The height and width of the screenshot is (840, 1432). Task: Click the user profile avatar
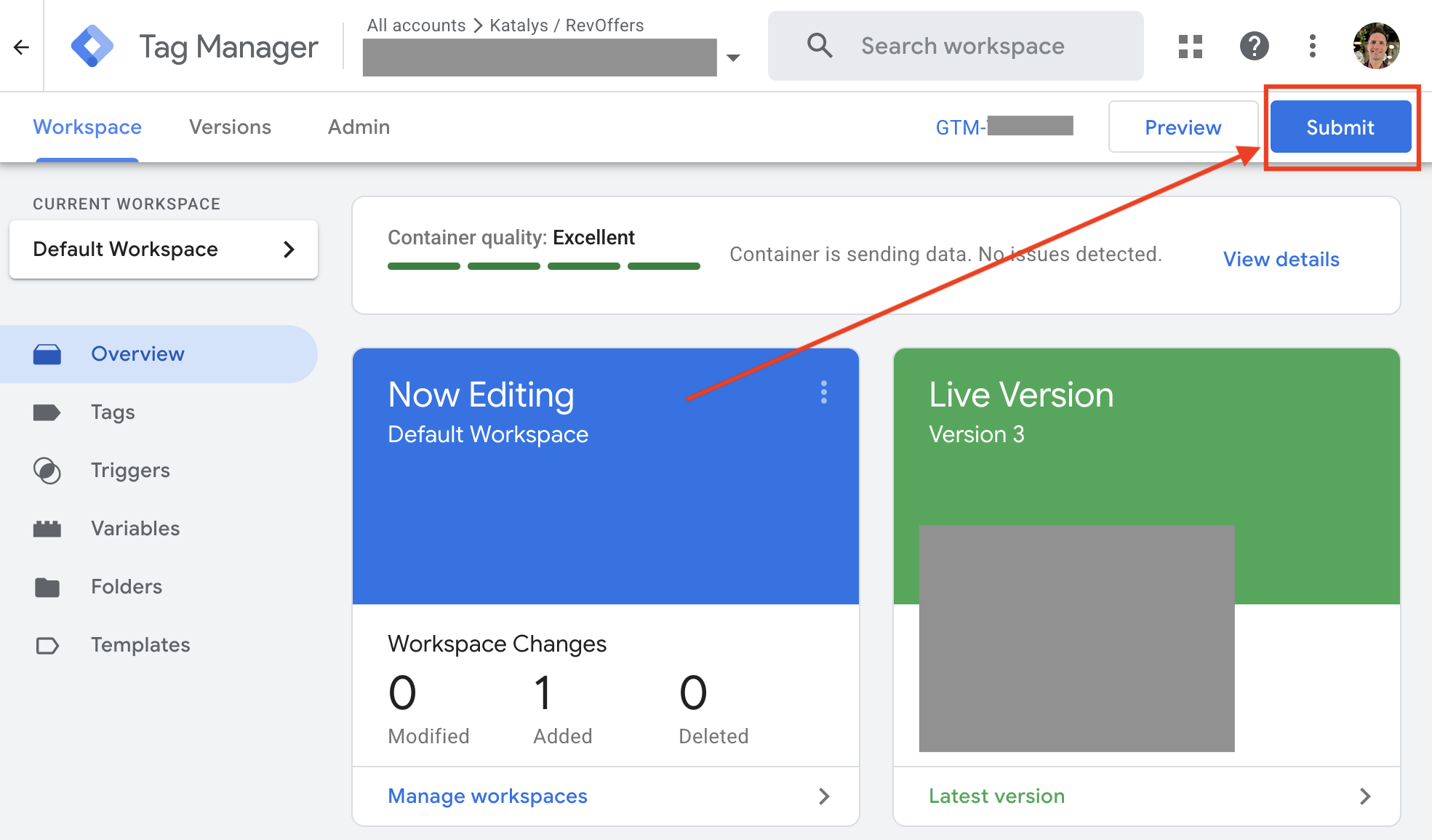pos(1375,47)
